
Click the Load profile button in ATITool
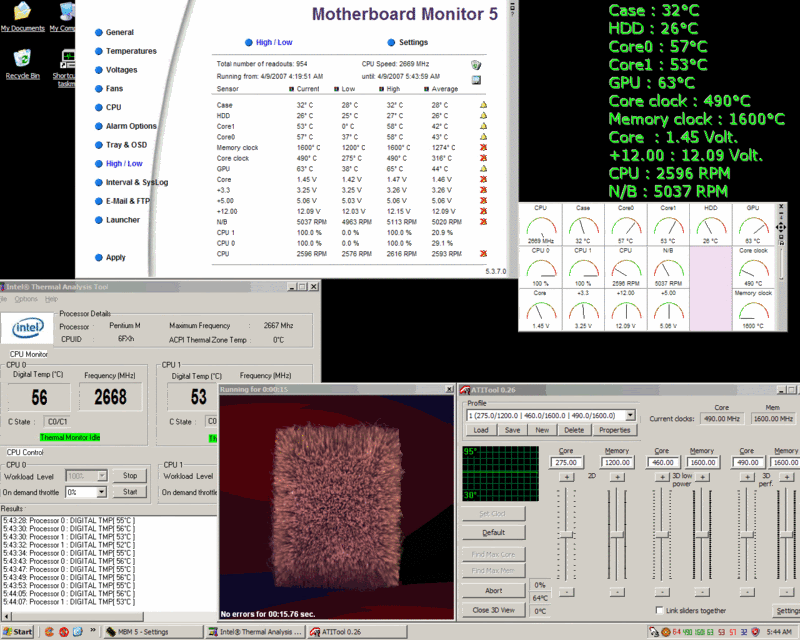(x=481, y=430)
